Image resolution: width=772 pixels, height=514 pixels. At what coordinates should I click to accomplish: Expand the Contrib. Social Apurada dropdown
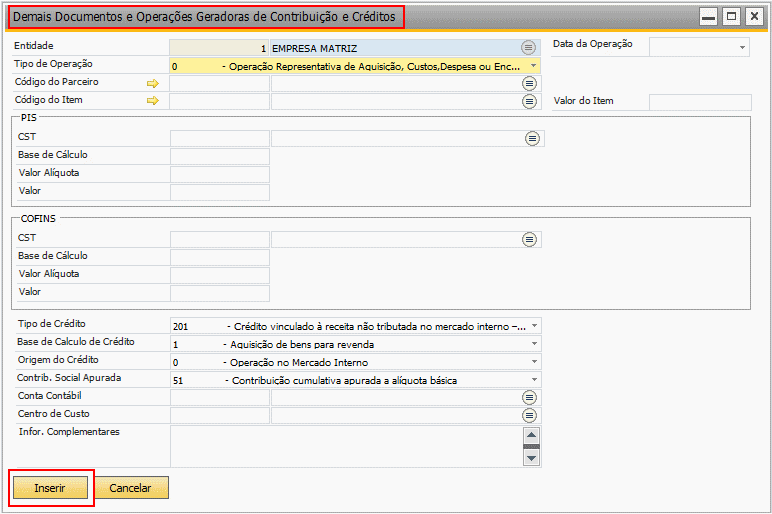(534, 380)
